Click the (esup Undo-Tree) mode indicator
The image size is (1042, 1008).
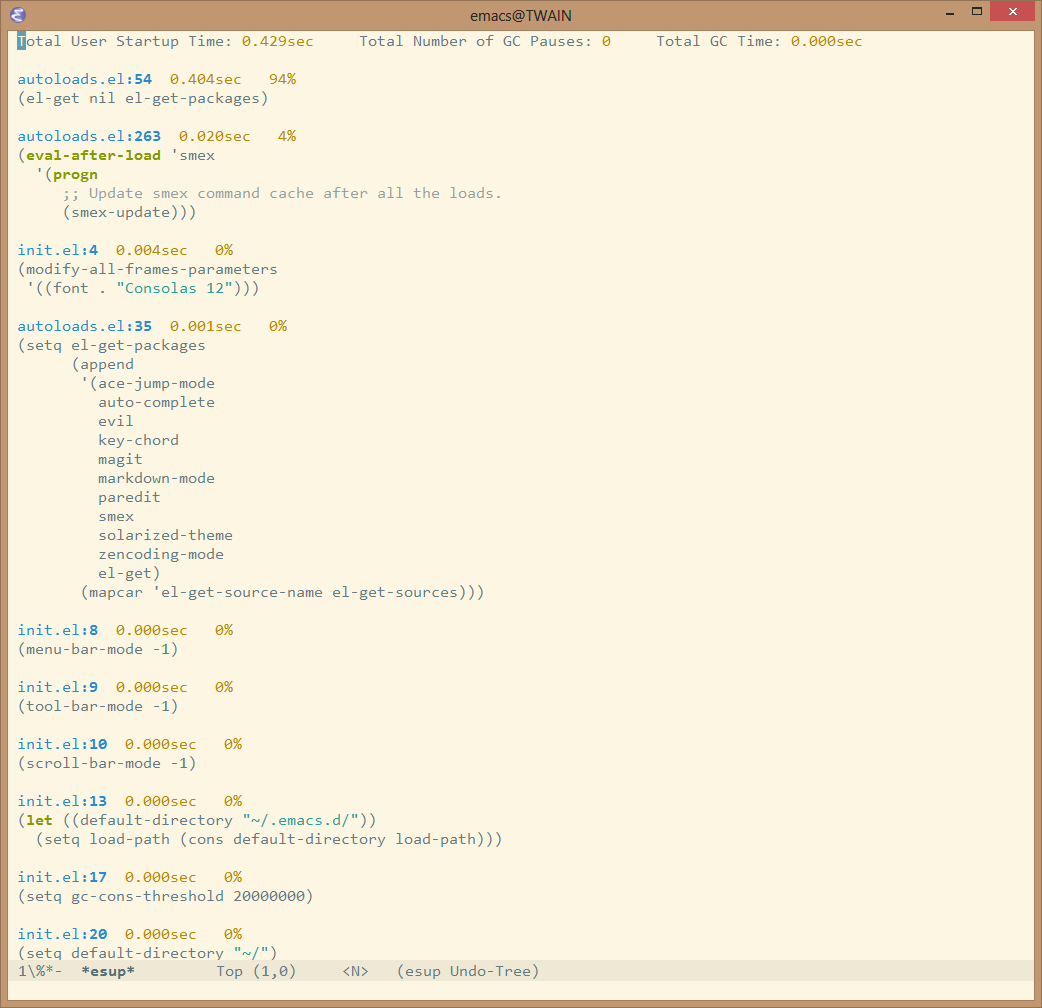(x=468, y=971)
